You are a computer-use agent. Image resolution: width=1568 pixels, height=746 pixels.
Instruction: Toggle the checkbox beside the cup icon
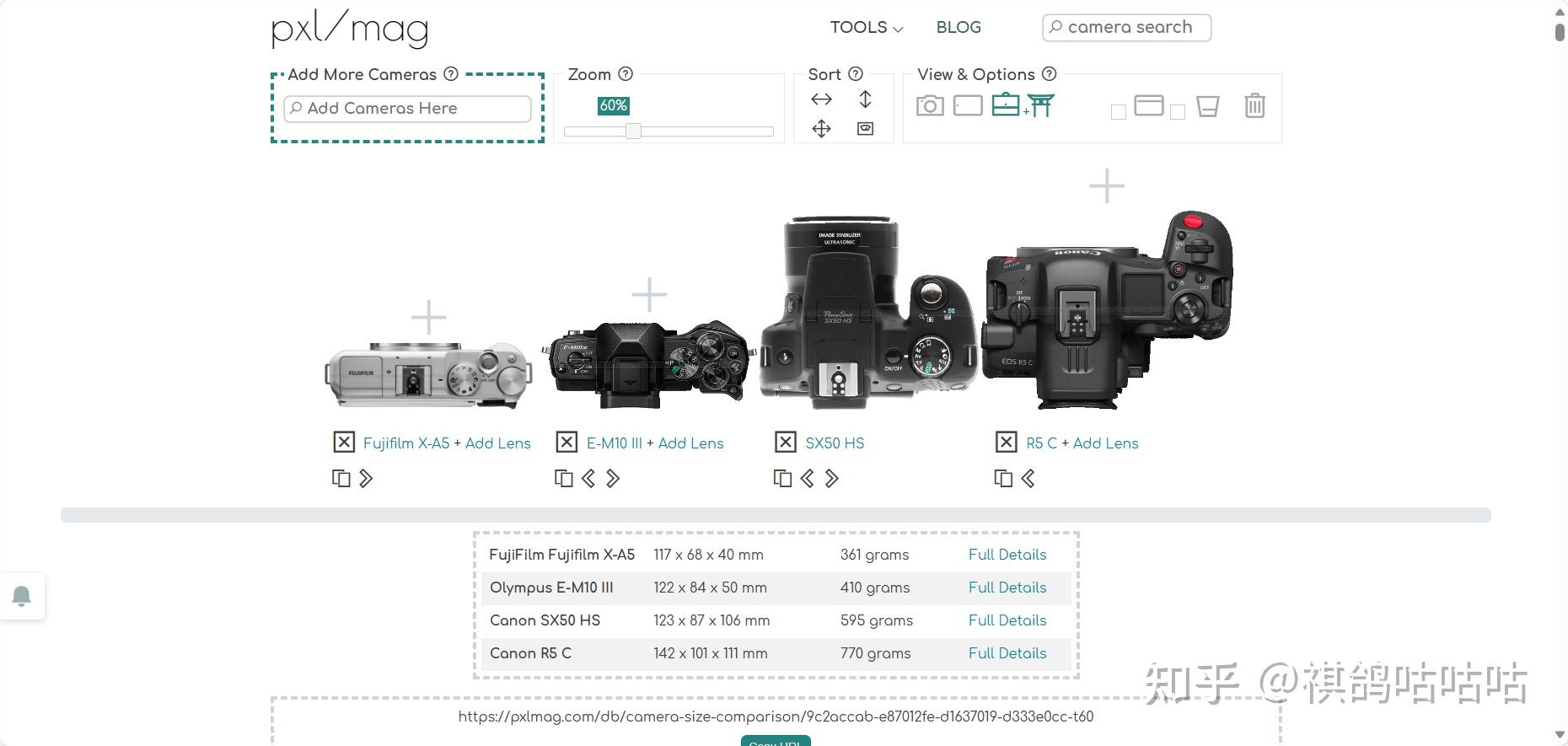(1178, 112)
